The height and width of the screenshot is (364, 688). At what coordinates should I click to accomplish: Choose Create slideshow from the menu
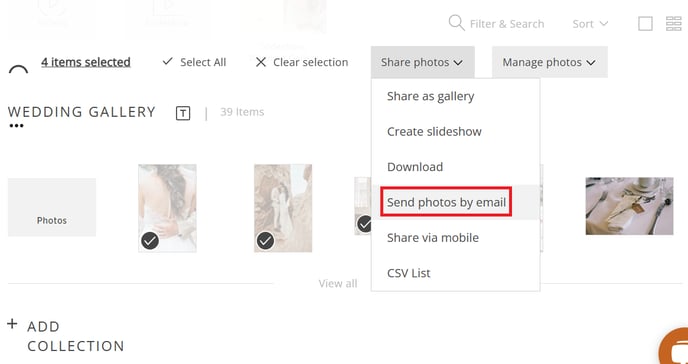pos(434,132)
